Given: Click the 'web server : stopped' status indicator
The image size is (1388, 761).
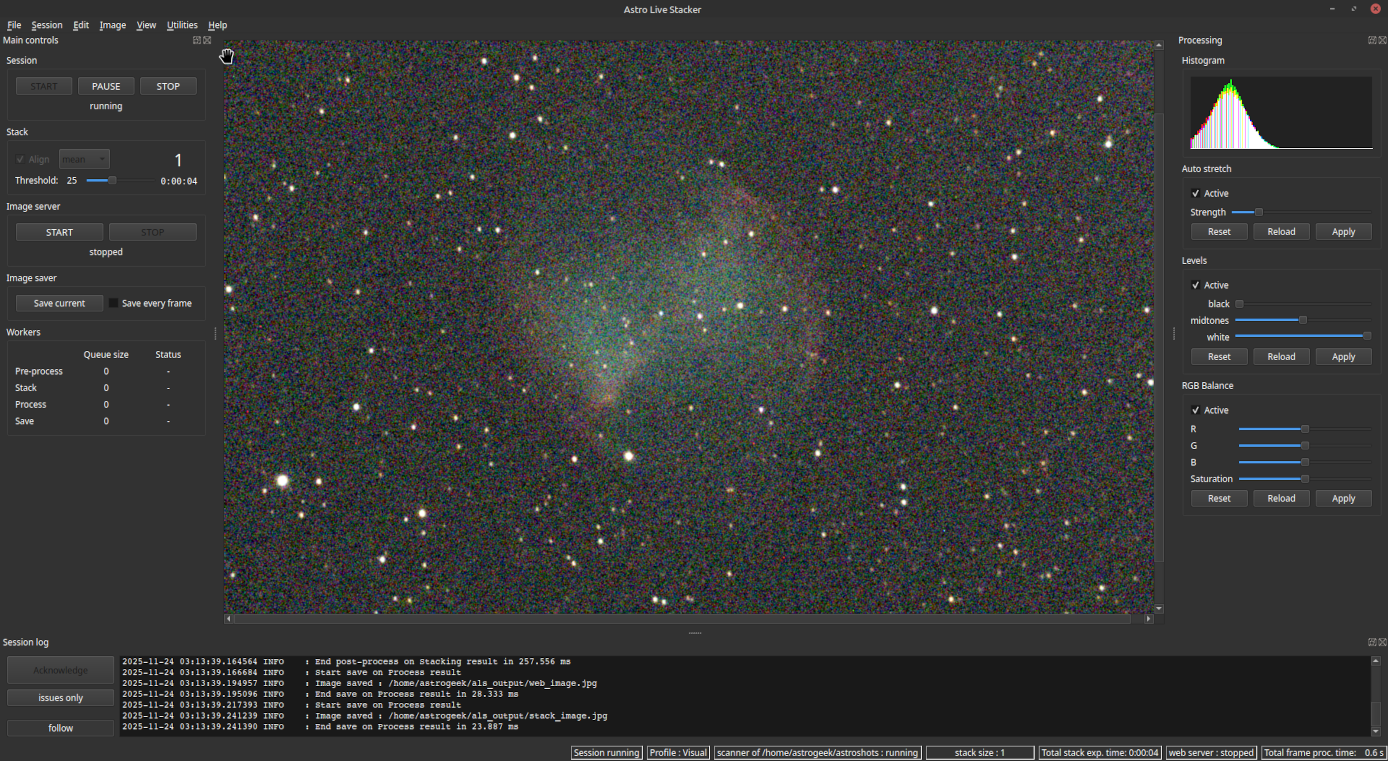Looking at the screenshot, I should click(x=1211, y=752).
